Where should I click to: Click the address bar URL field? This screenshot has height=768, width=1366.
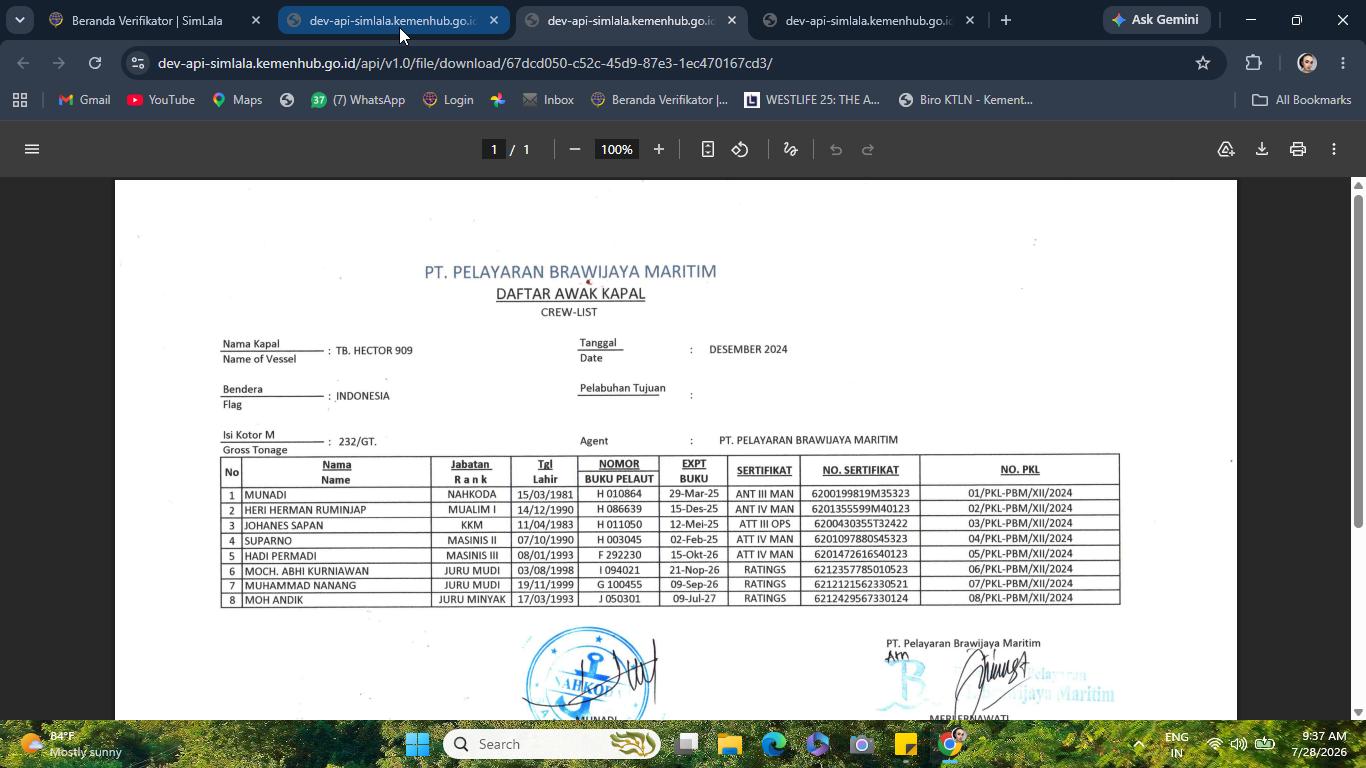pyautogui.click(x=465, y=63)
